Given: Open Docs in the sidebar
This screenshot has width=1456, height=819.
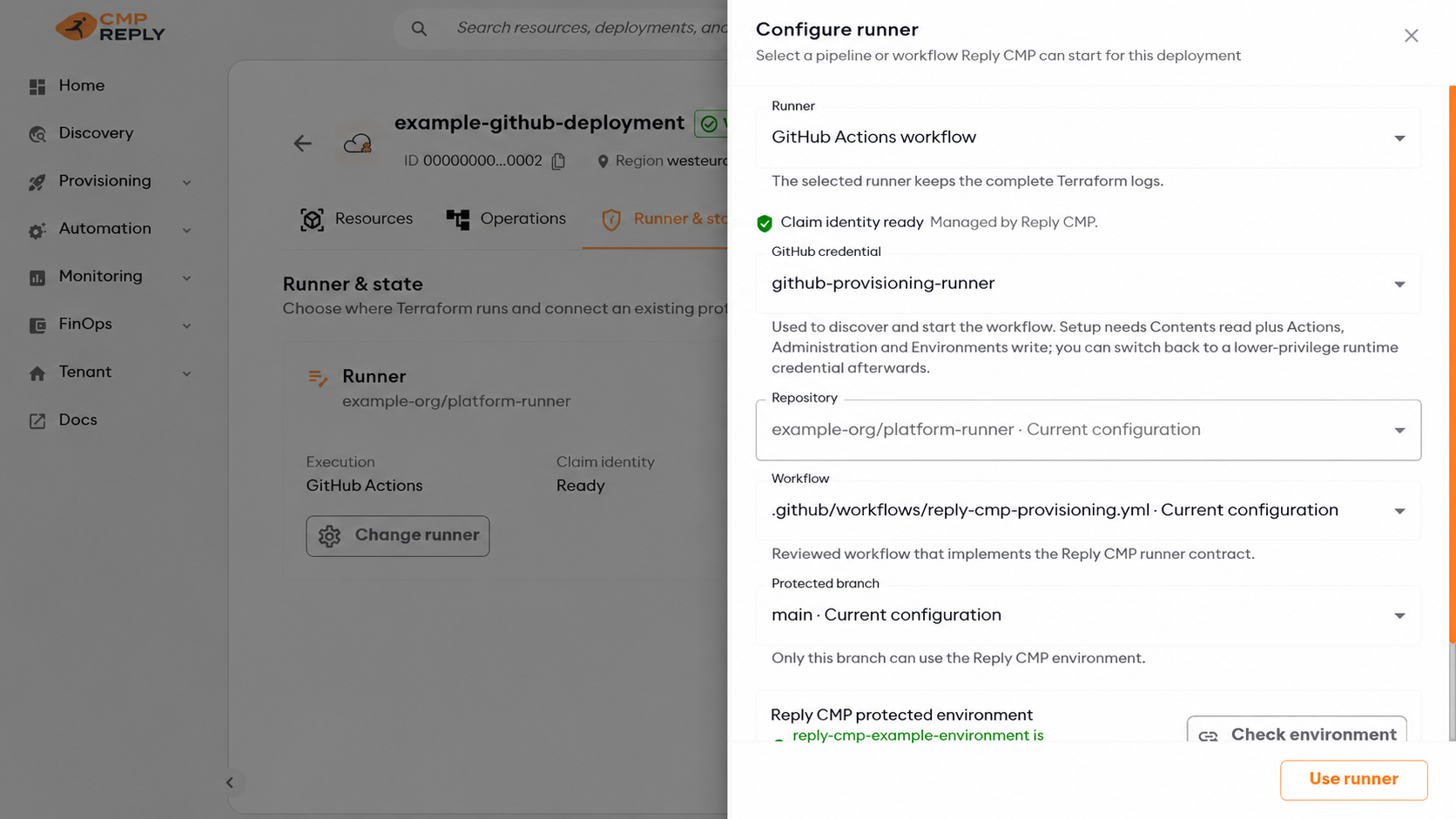Looking at the screenshot, I should [78, 420].
